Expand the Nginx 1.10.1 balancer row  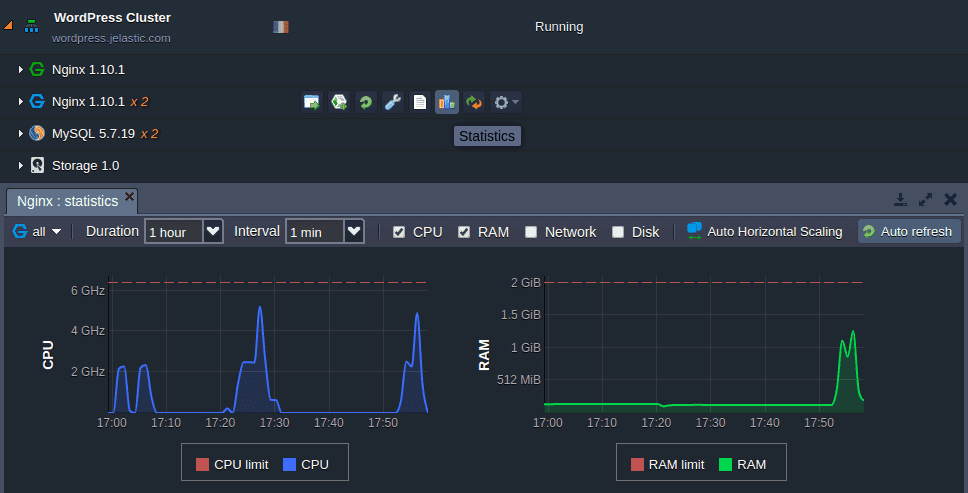pos(20,70)
